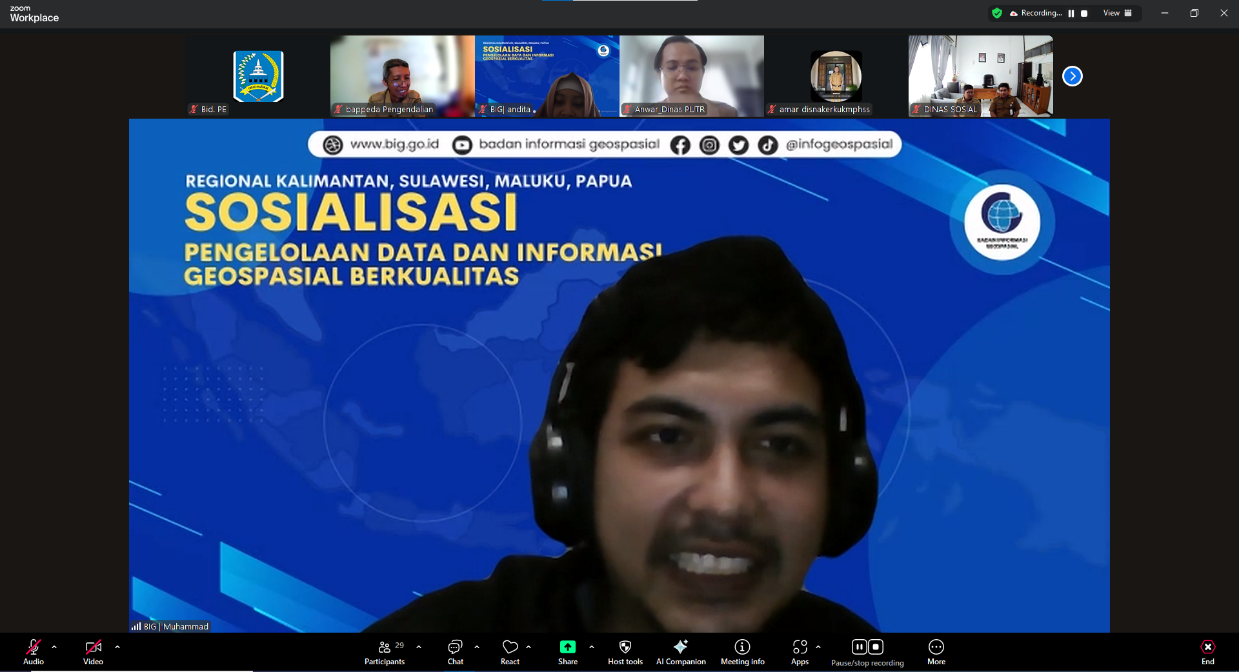Turn on the camera with Video button
This screenshot has width=1239, height=672.
coord(93,648)
